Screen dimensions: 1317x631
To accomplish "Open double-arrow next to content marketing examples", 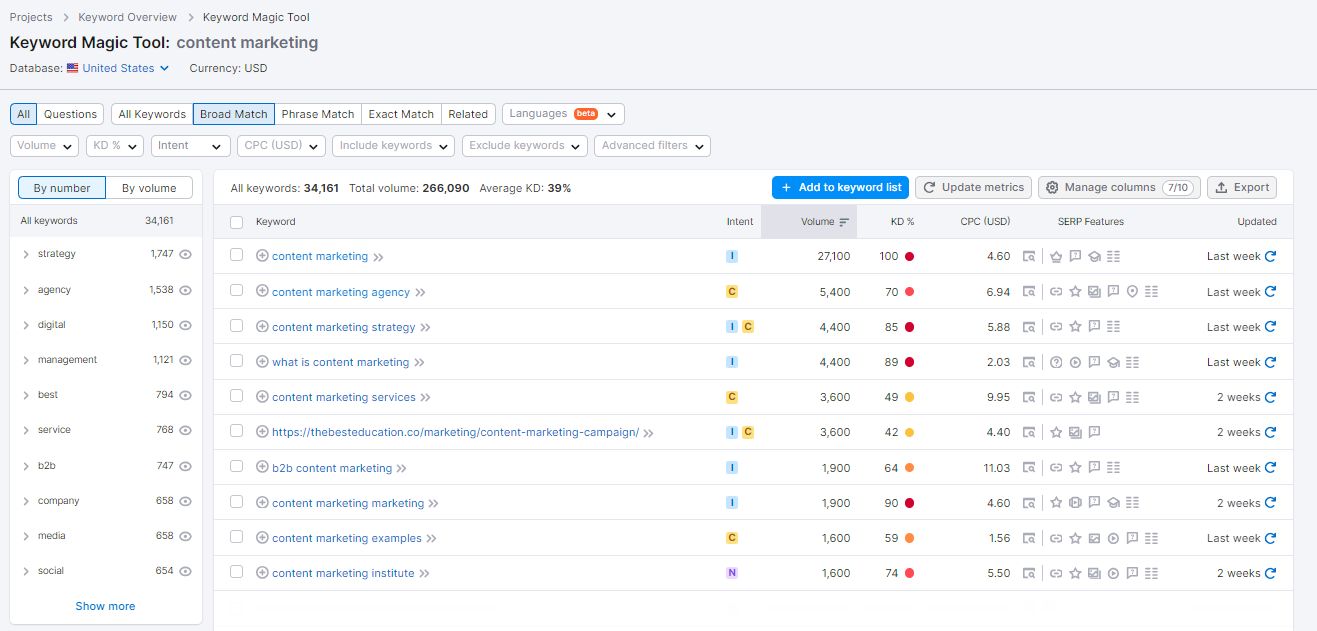I will coord(432,539).
